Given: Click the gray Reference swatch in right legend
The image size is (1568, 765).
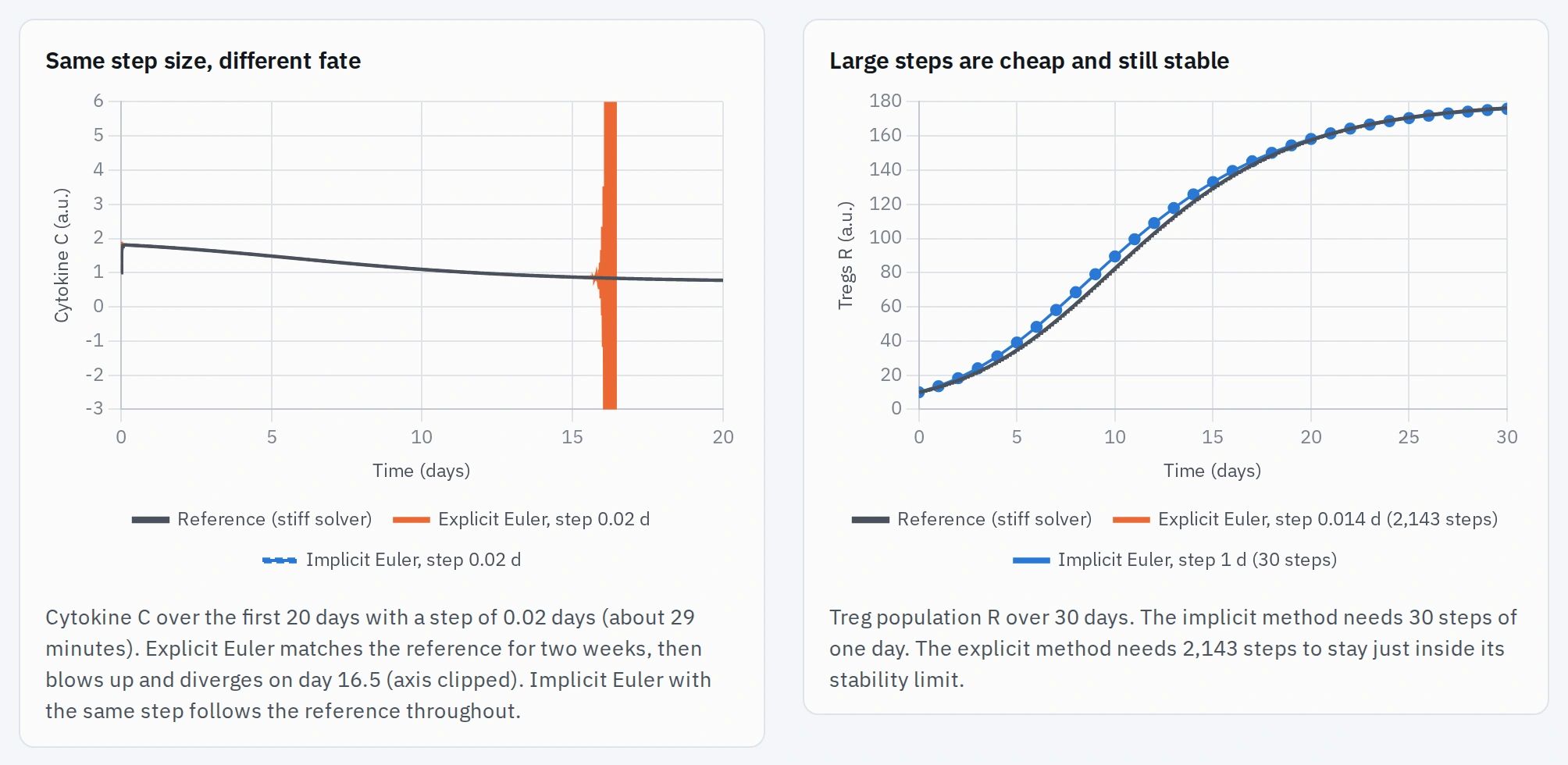Looking at the screenshot, I should tap(870, 519).
